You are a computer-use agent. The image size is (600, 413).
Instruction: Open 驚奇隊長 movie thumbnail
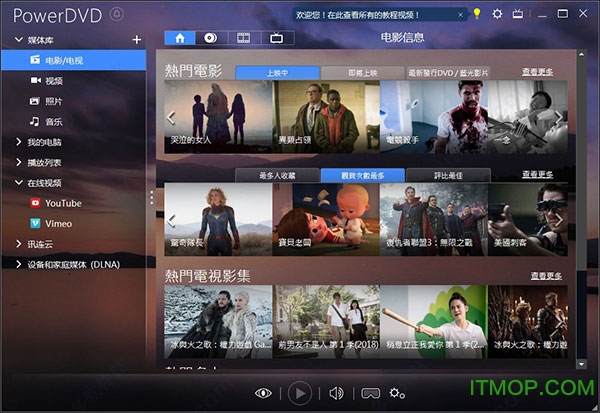pos(218,219)
